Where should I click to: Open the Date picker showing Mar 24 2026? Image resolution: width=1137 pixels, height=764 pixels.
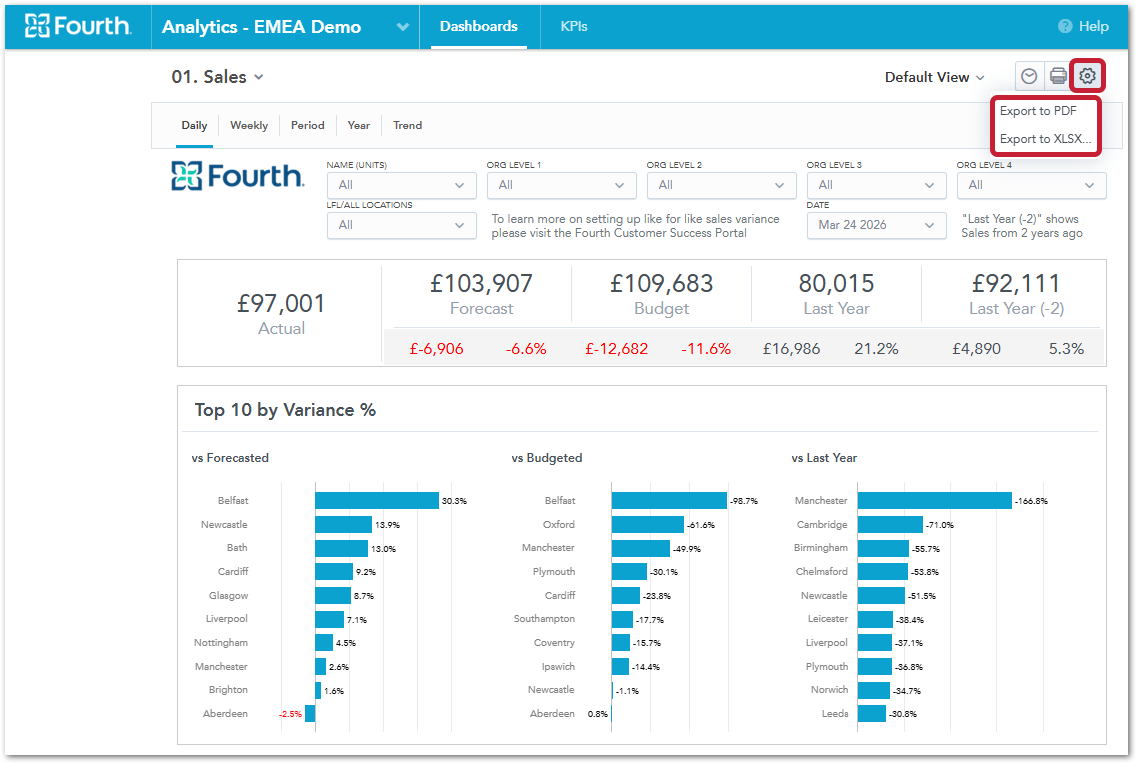(876, 225)
